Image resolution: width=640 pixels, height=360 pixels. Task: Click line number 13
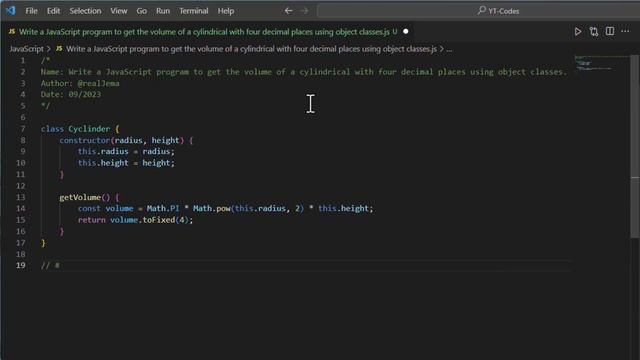click(x=20, y=198)
